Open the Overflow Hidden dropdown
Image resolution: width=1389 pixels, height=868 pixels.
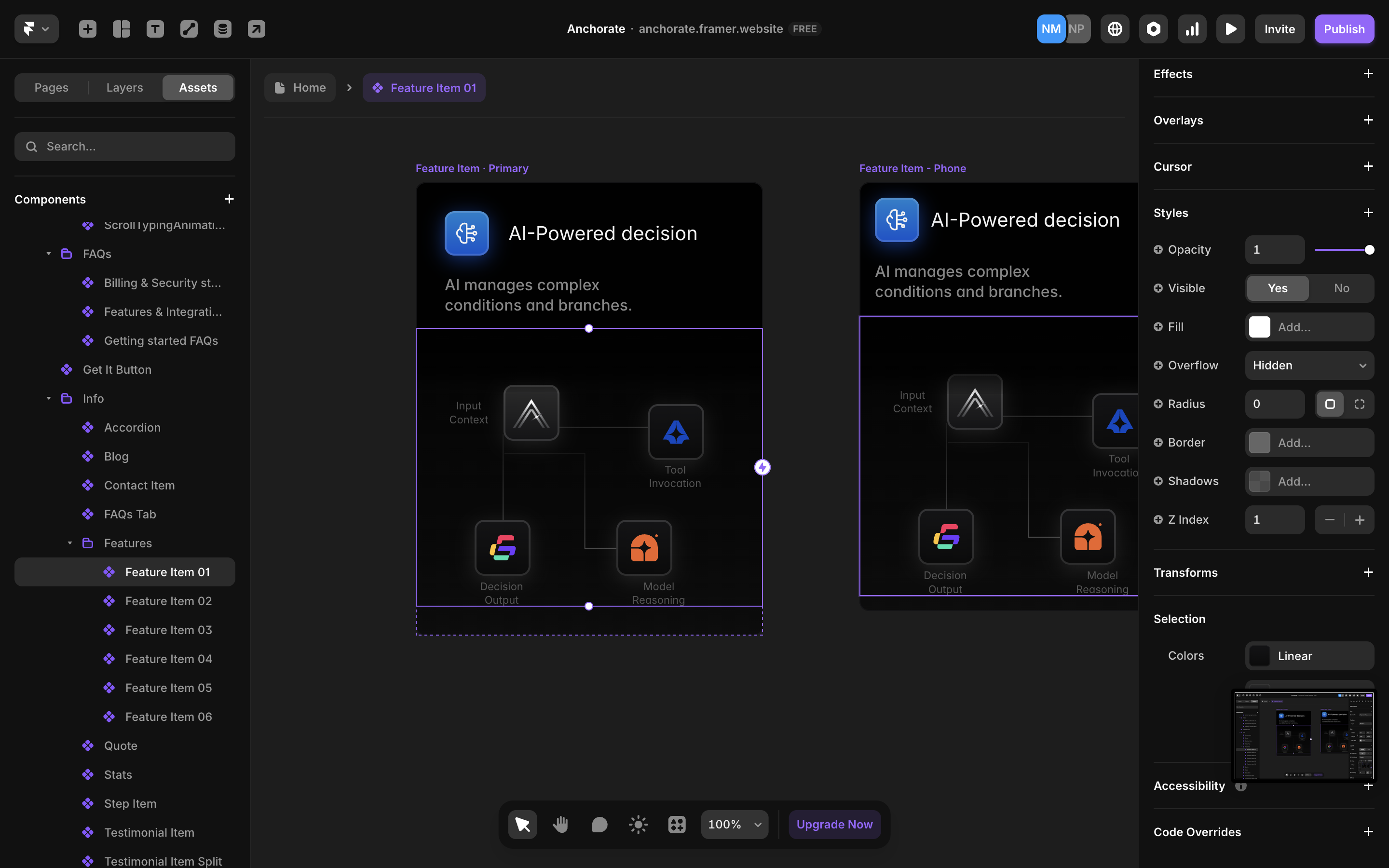click(x=1308, y=366)
